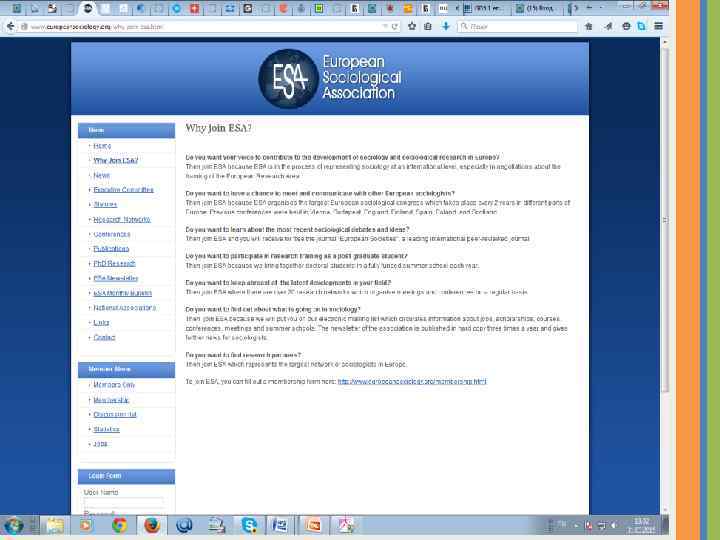Go to the browser home page icon
The image size is (720, 540).
pyautogui.click(x=589, y=26)
